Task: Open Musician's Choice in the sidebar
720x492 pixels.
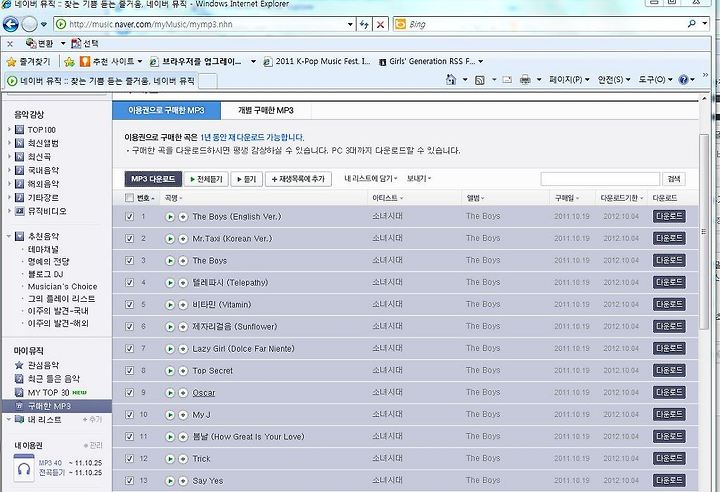Action: point(62,287)
